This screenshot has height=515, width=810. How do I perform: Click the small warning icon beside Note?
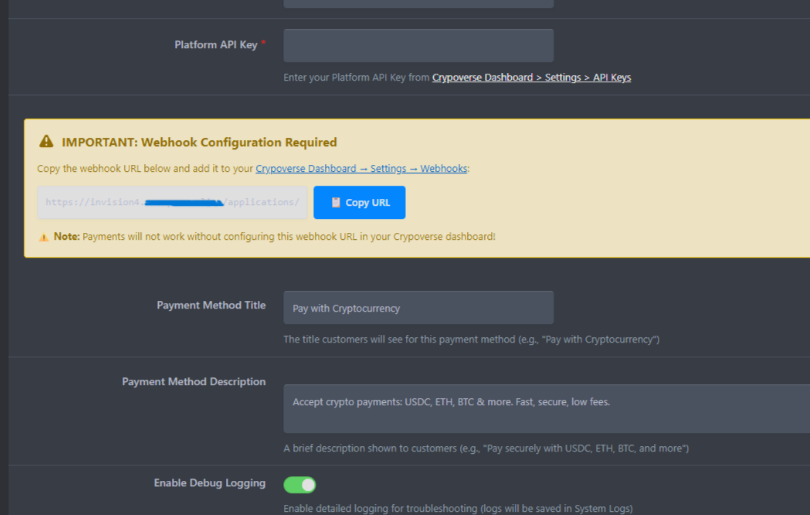click(x=43, y=237)
